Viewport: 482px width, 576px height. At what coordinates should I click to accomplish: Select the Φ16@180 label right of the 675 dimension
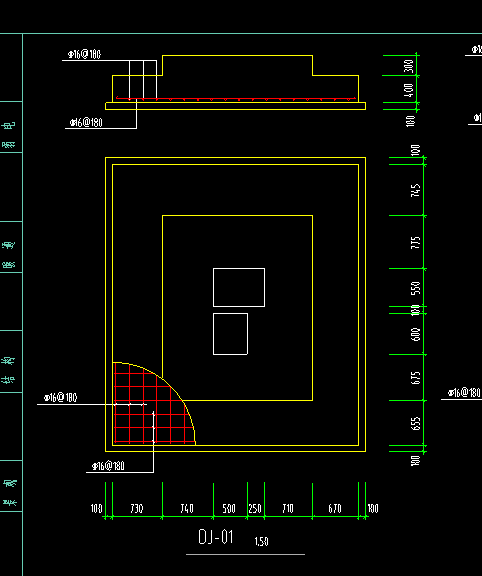pos(464,392)
